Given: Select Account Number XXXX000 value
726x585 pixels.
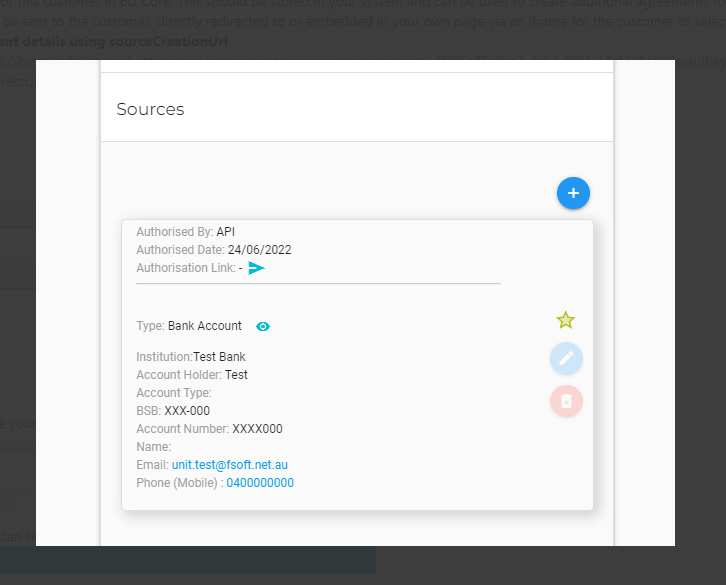Looking at the screenshot, I should pos(257,429).
